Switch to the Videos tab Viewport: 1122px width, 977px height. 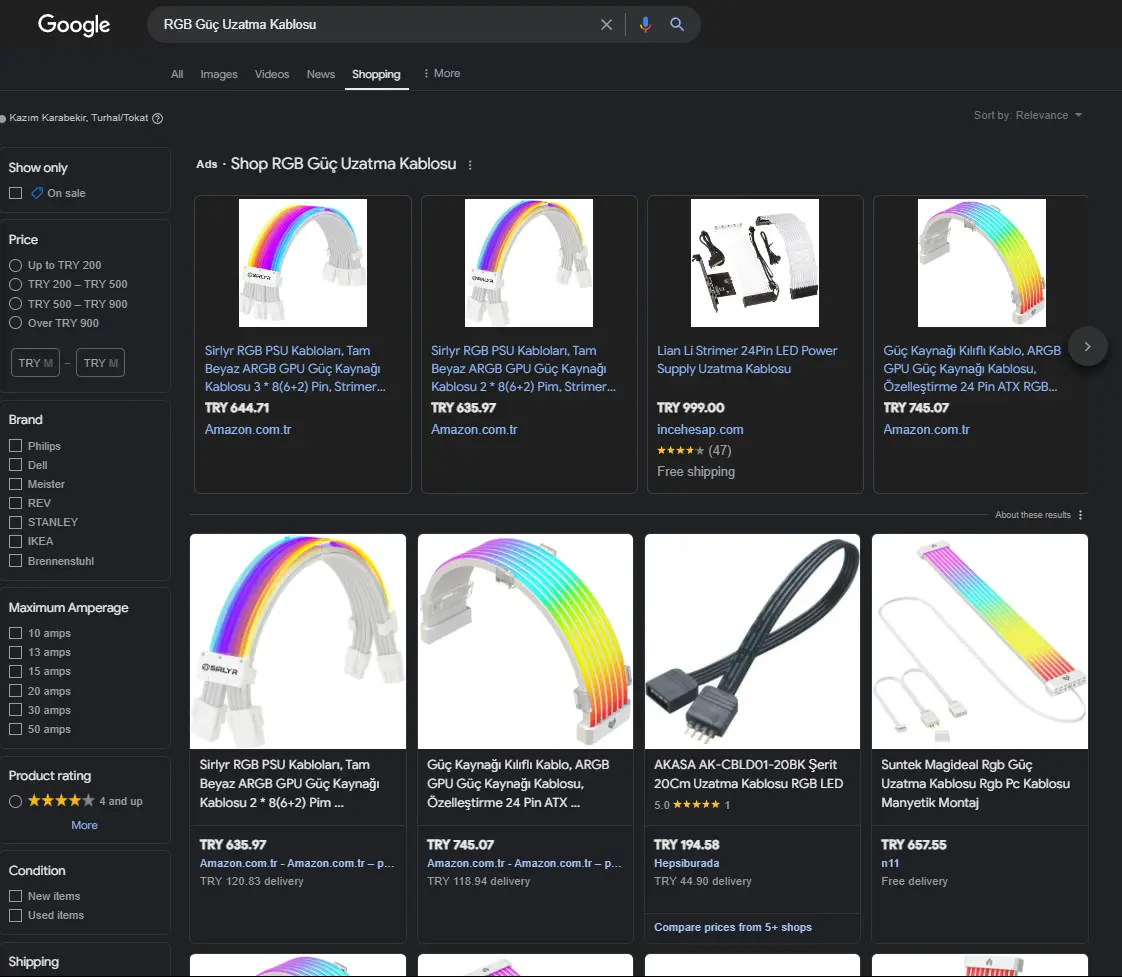(x=272, y=74)
